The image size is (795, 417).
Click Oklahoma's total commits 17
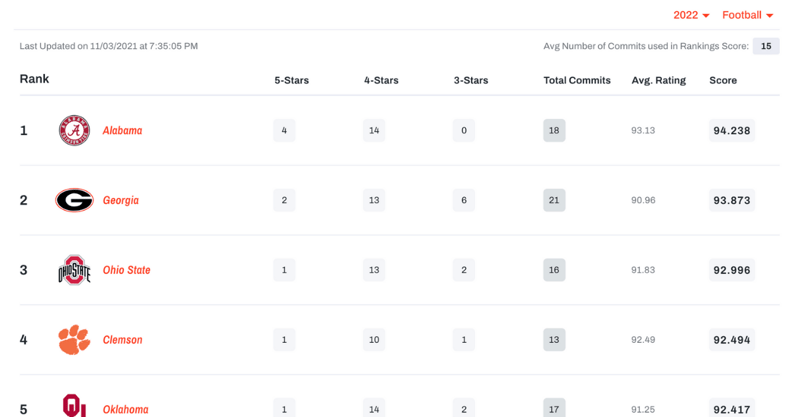(x=554, y=408)
